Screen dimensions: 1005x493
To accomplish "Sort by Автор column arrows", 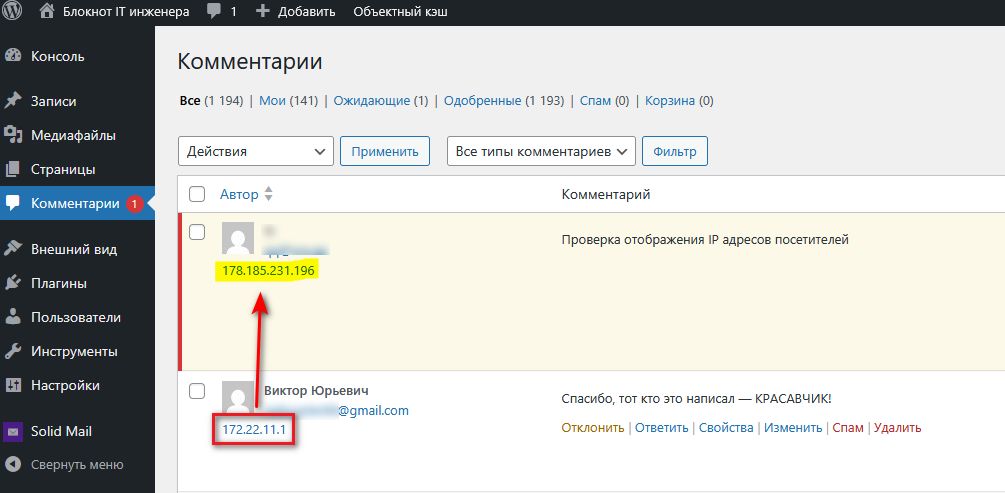I will click(268, 194).
